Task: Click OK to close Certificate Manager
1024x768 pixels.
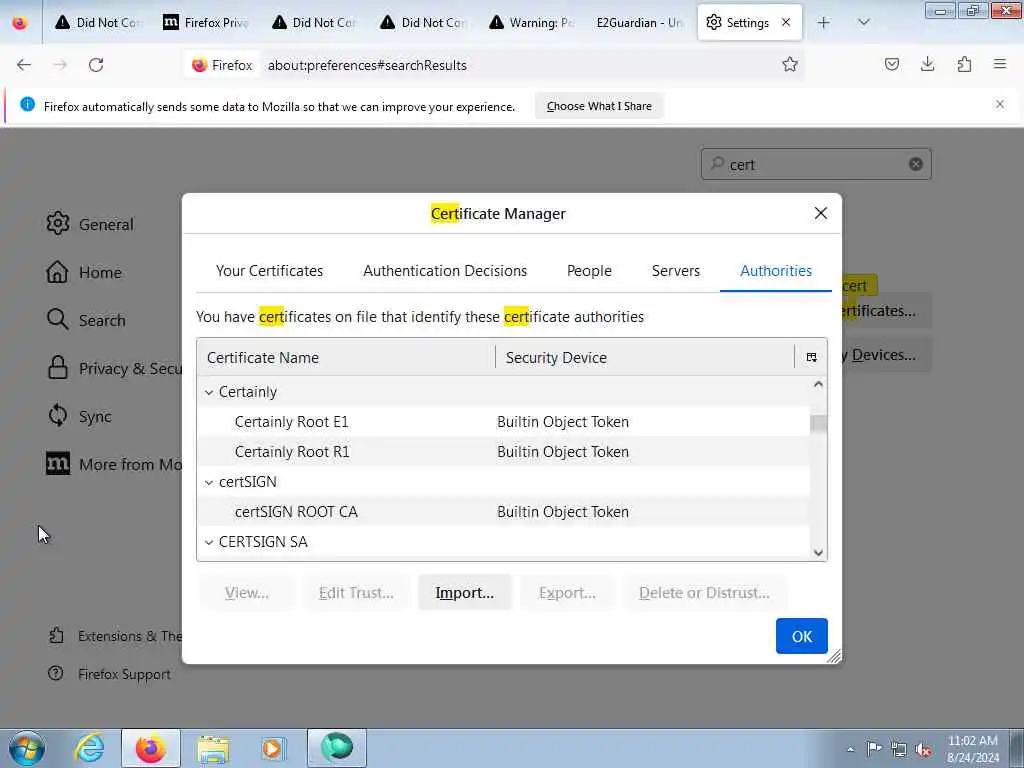Action: point(801,636)
